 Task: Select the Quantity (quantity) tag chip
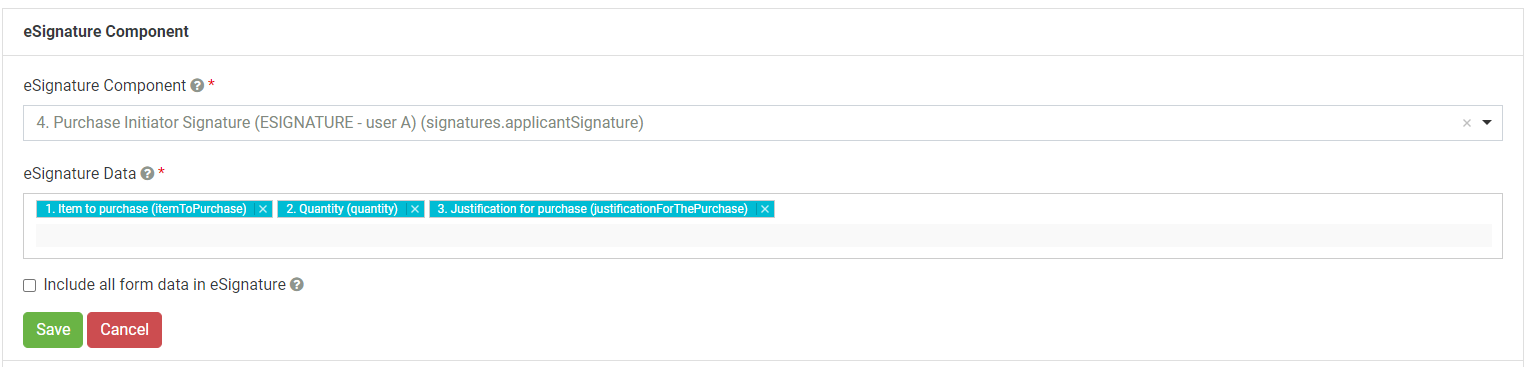342,209
